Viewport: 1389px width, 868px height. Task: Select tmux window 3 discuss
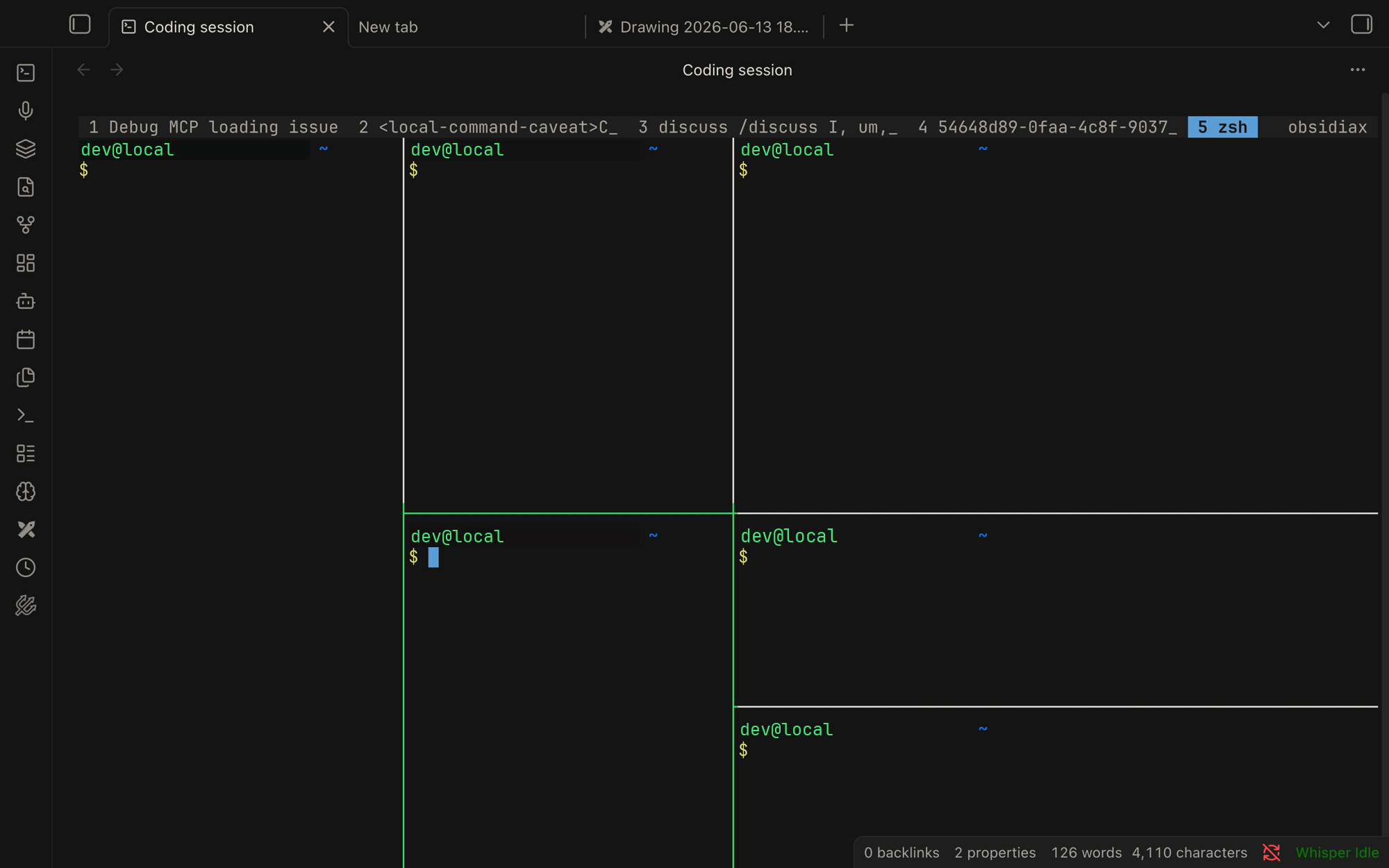click(x=768, y=127)
